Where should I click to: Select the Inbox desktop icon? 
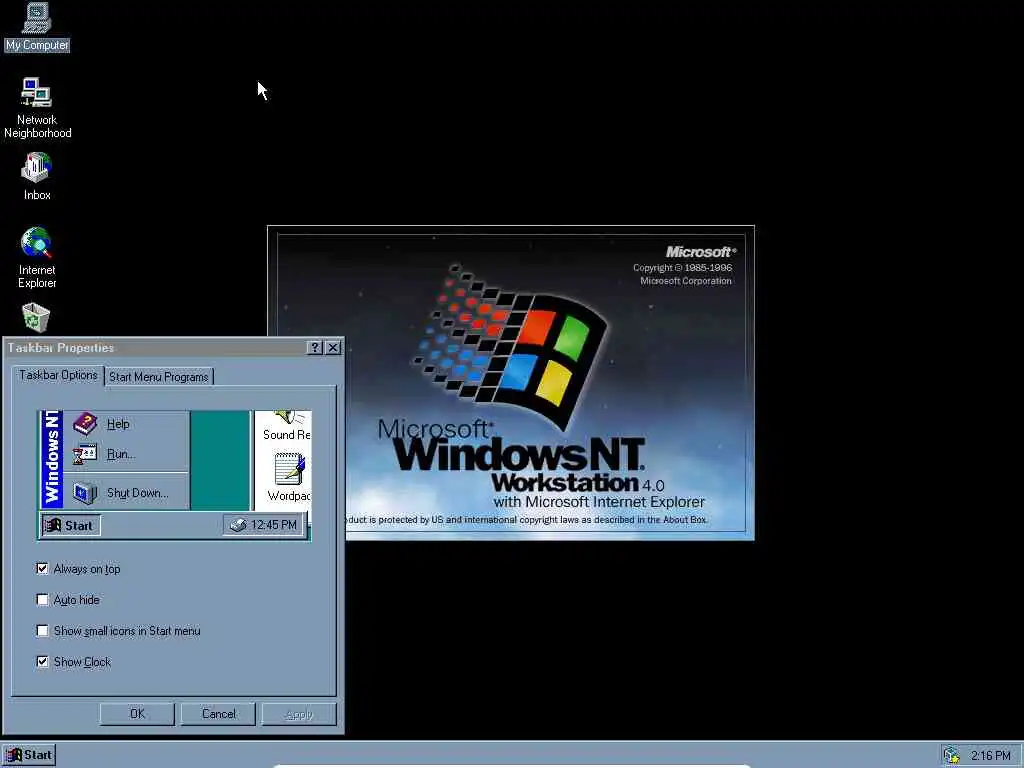click(37, 176)
